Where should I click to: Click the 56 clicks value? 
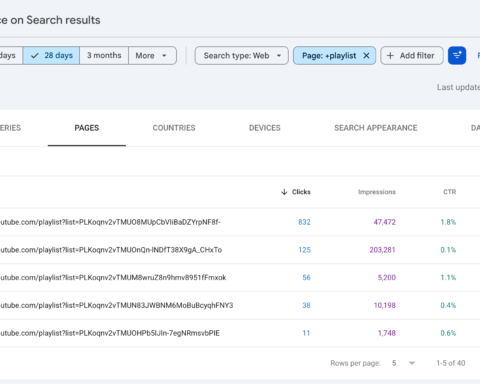point(306,278)
